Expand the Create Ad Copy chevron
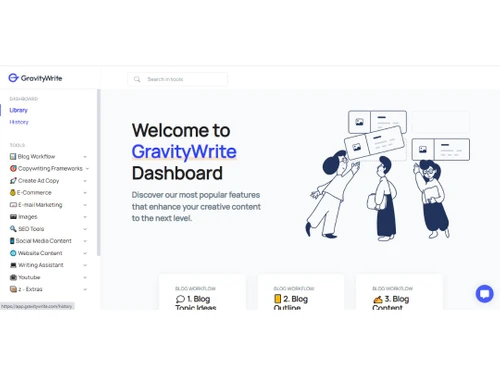 (85, 181)
